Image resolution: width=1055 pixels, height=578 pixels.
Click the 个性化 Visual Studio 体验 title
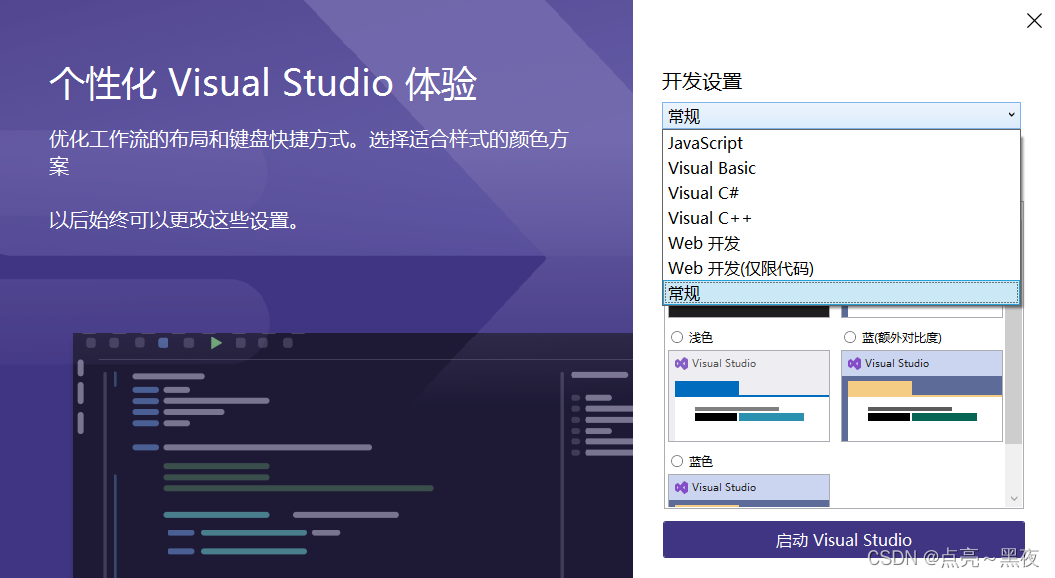[263, 83]
